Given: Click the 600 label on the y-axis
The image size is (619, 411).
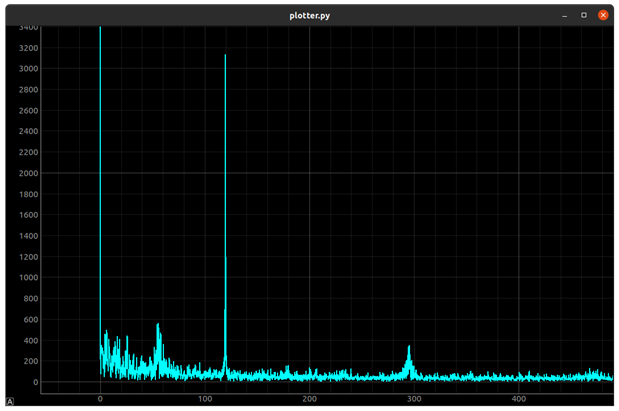Looking at the screenshot, I should point(30,319).
